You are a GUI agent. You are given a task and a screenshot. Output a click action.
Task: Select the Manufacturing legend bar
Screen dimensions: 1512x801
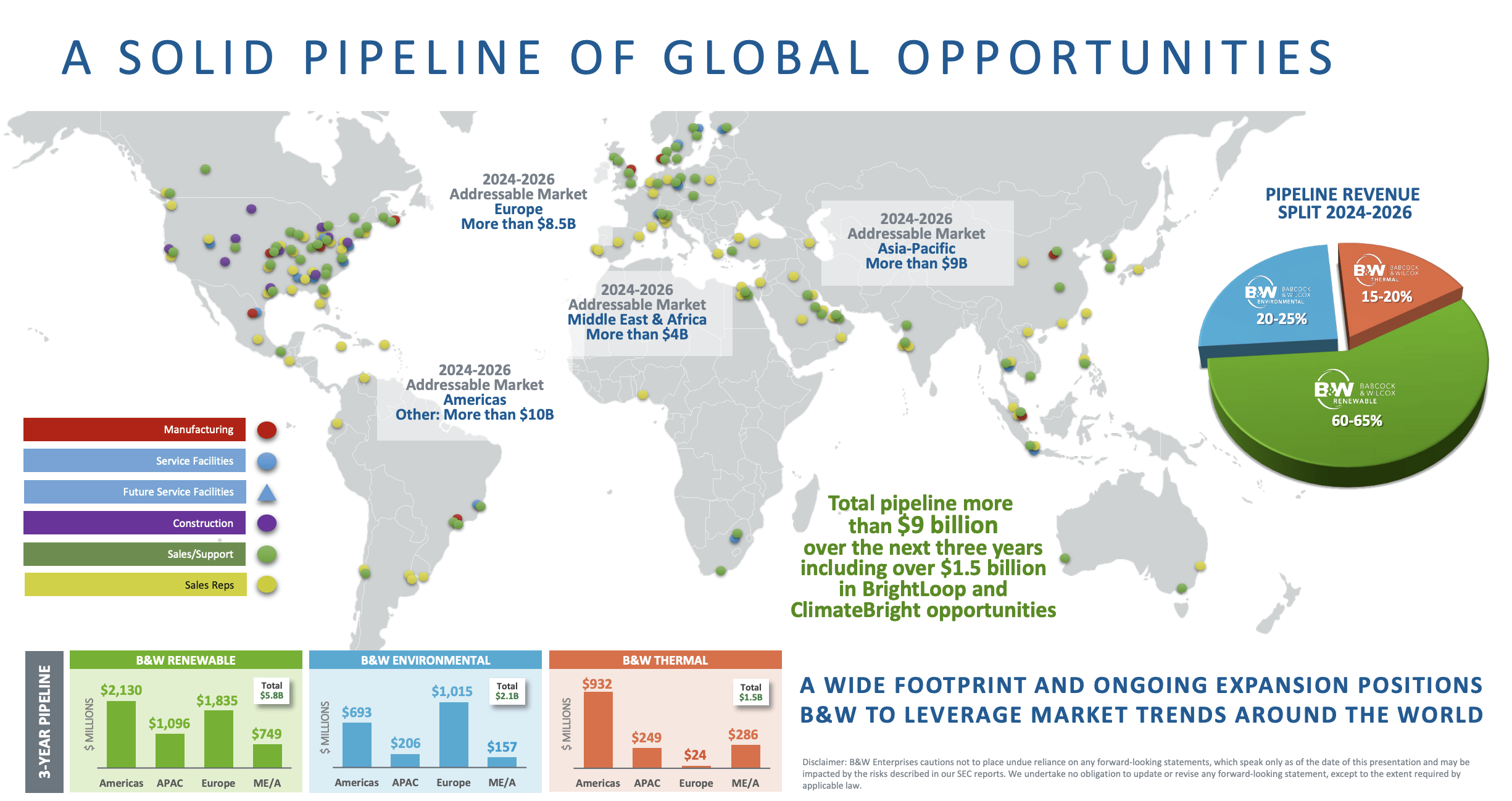coord(135,430)
